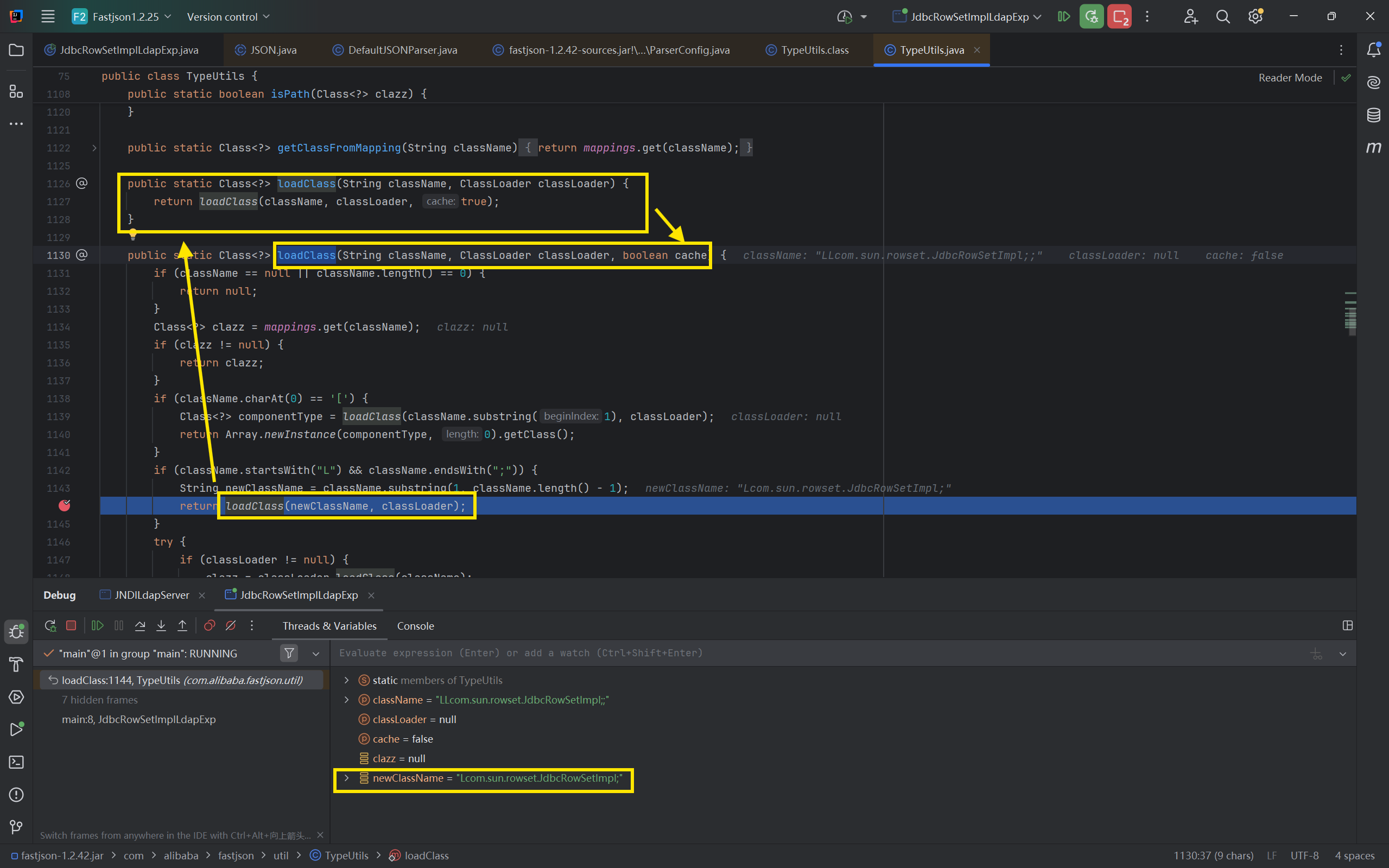Open Code With Me icon
Image resolution: width=1389 pixels, height=868 pixels.
pos(1191,17)
